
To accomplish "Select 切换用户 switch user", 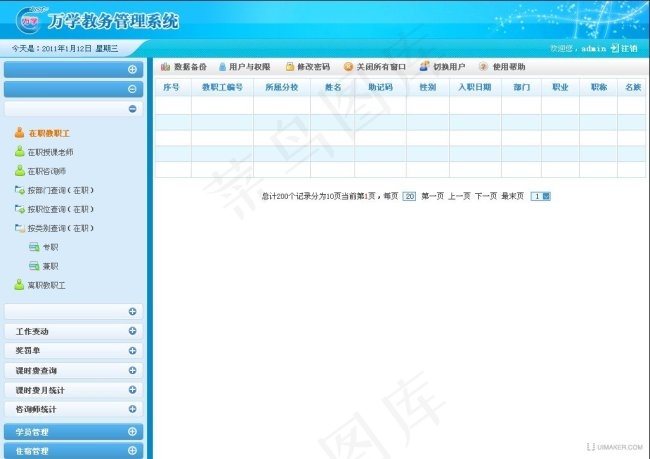I will [x=442, y=67].
